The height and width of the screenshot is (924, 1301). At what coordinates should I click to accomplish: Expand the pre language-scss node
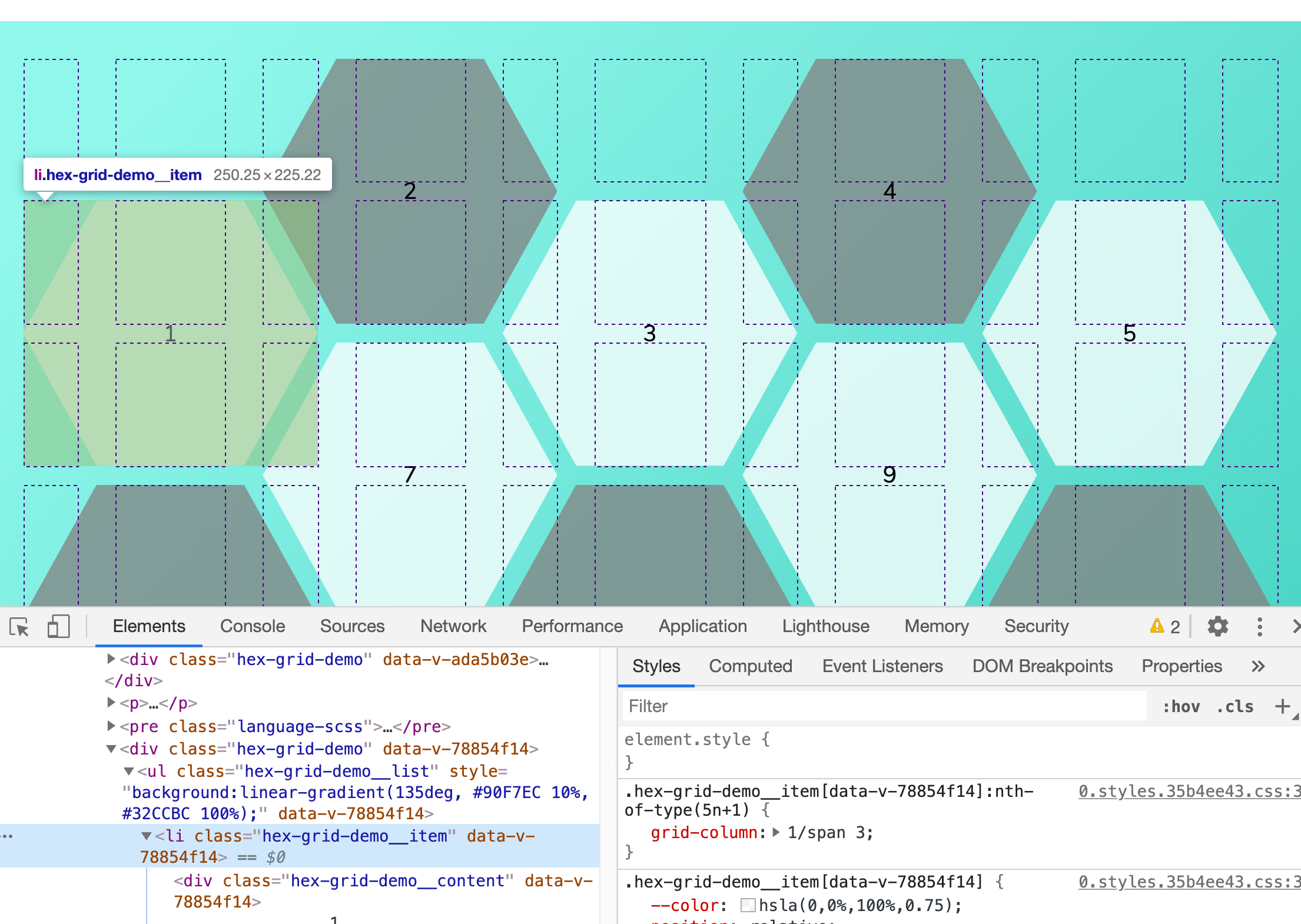pyautogui.click(x=111, y=726)
